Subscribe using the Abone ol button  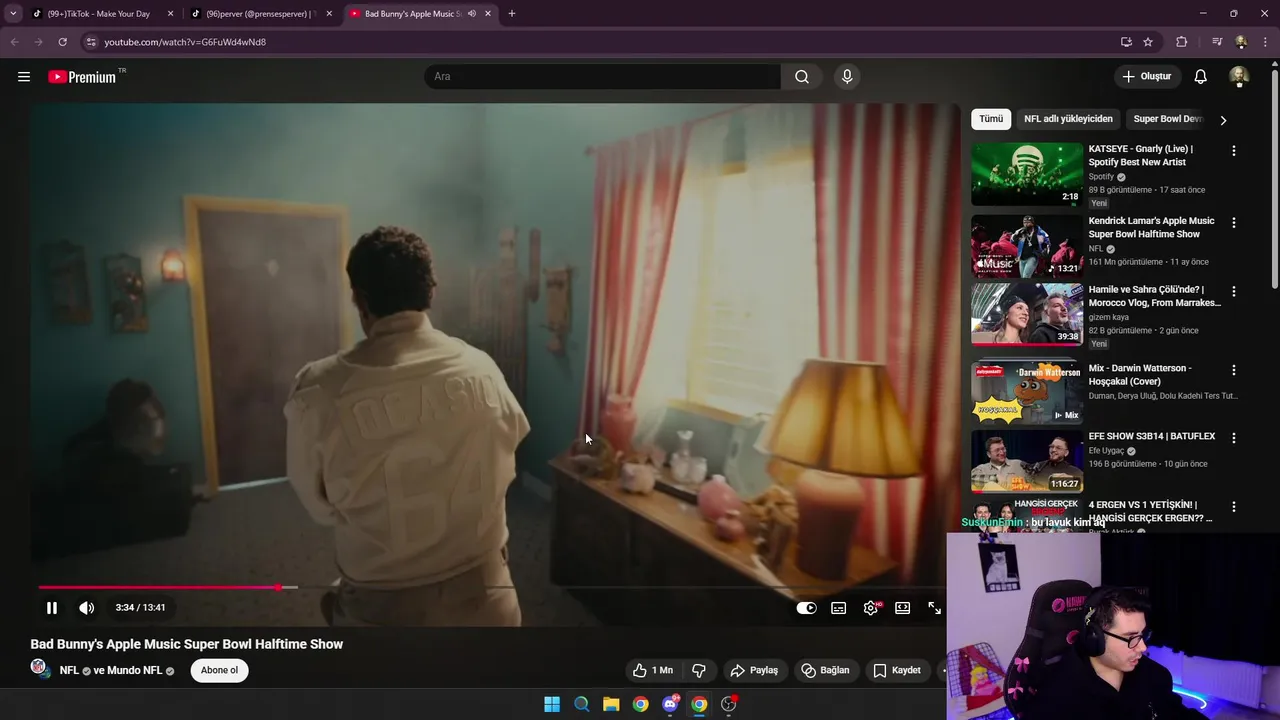click(219, 670)
